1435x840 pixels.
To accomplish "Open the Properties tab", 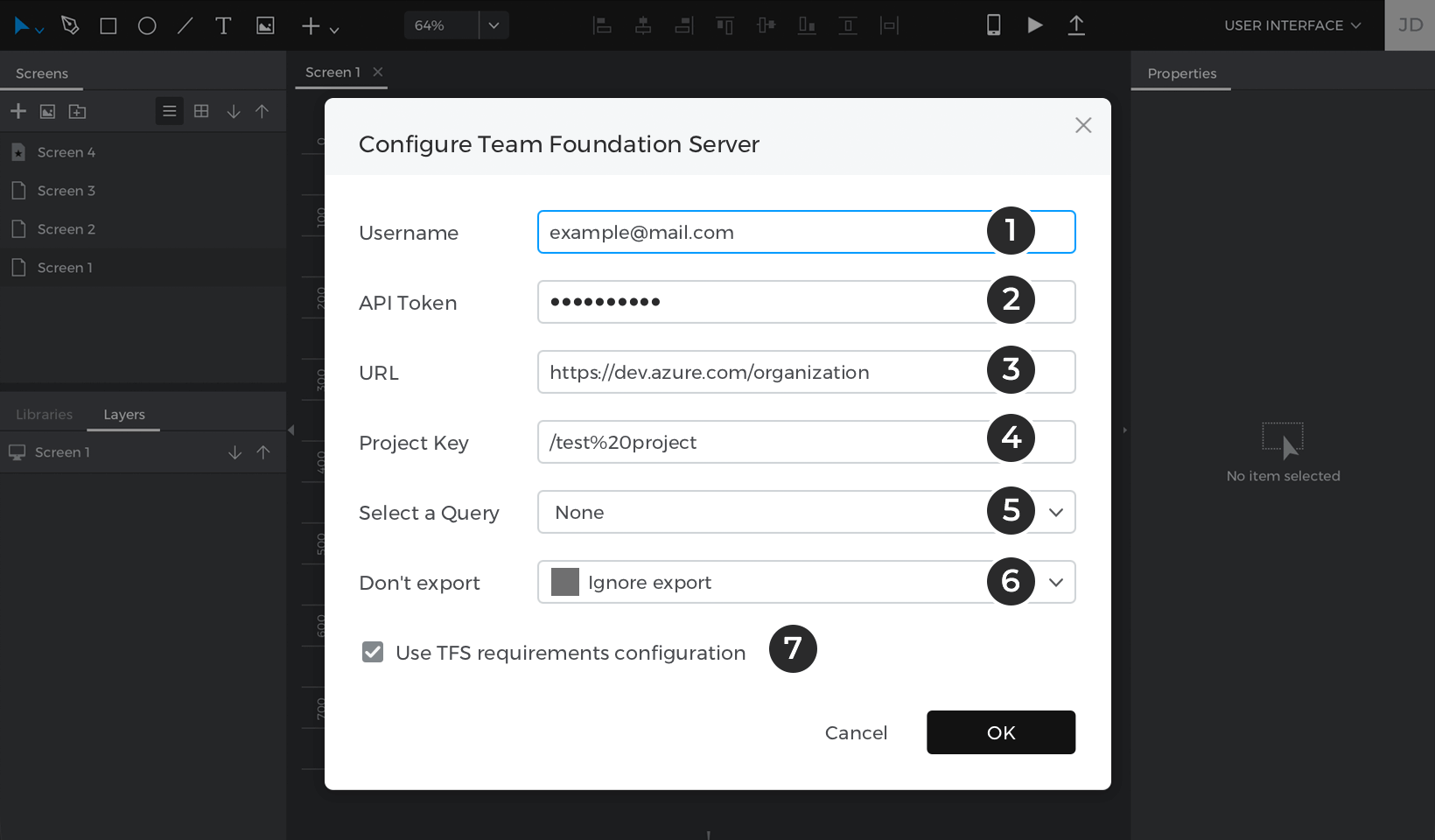I will 1181,73.
